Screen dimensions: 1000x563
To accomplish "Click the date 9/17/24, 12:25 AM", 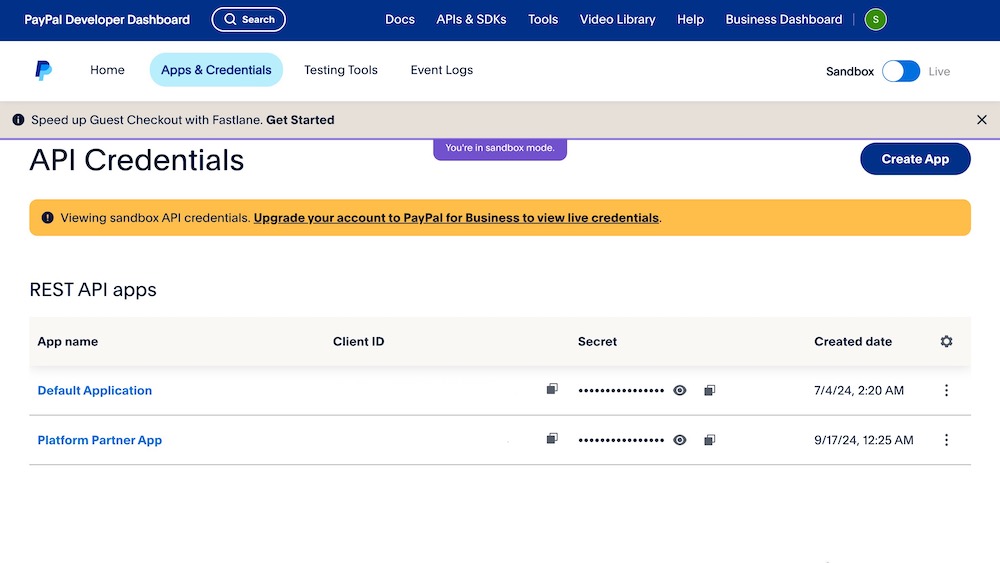I will (x=864, y=440).
